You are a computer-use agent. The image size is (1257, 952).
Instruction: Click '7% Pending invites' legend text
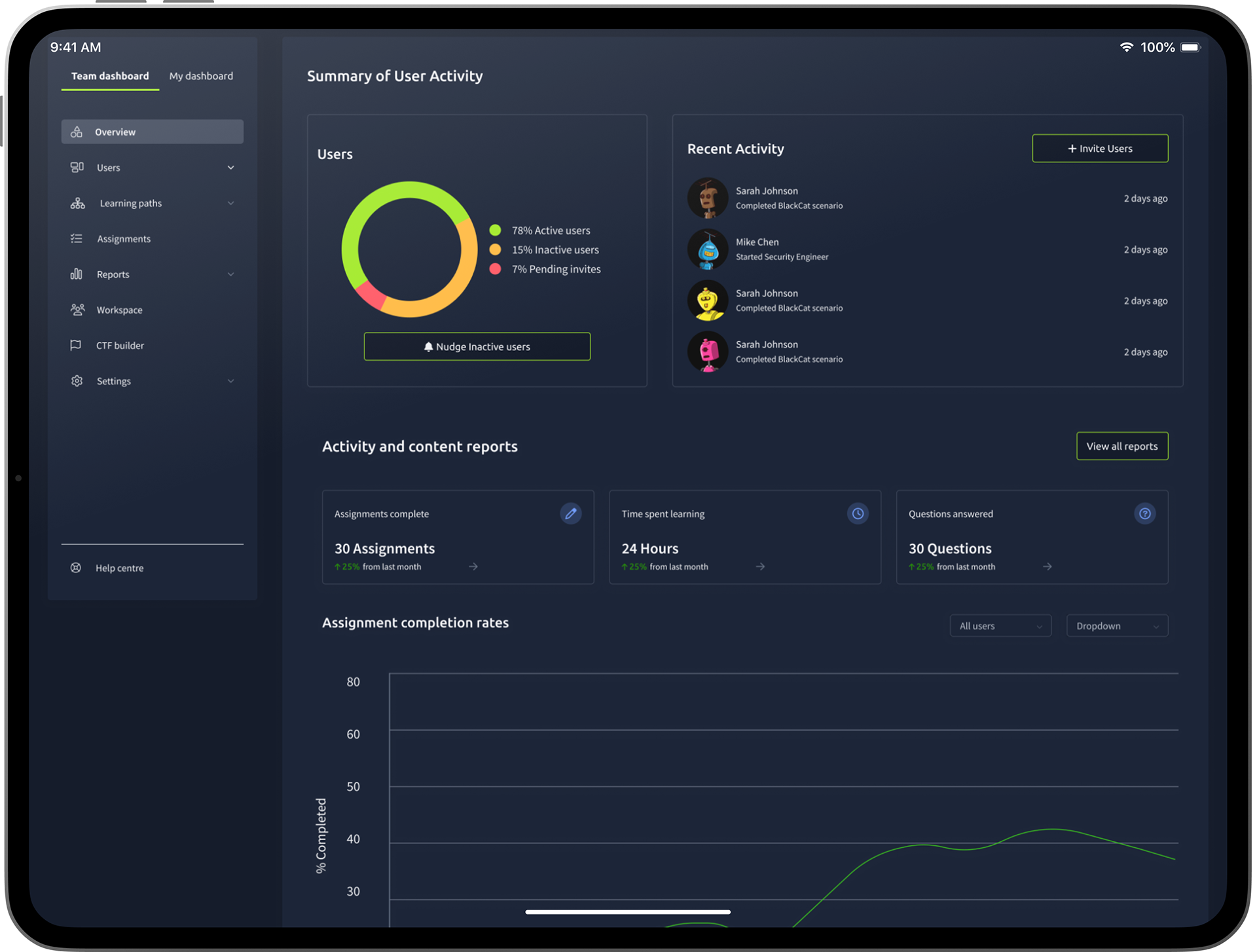click(556, 269)
